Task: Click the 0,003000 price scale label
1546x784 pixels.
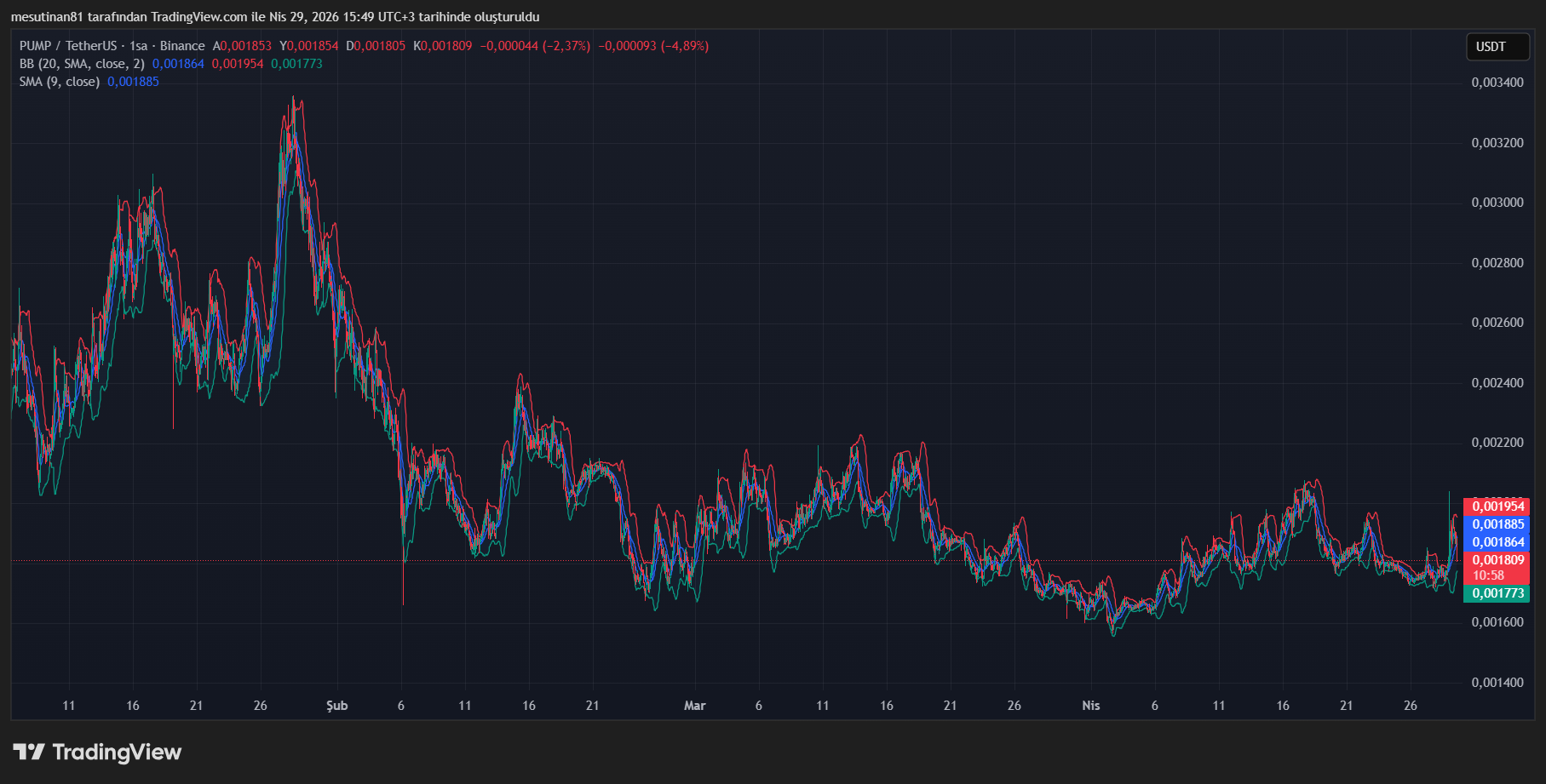Action: click(x=1497, y=203)
